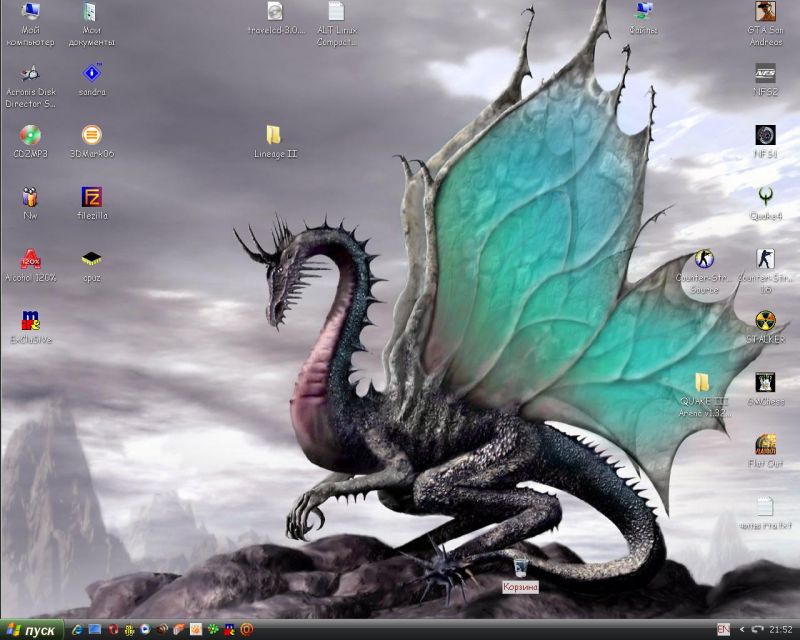
Task: Launch the green ICQ flower icon
Action: (213, 630)
